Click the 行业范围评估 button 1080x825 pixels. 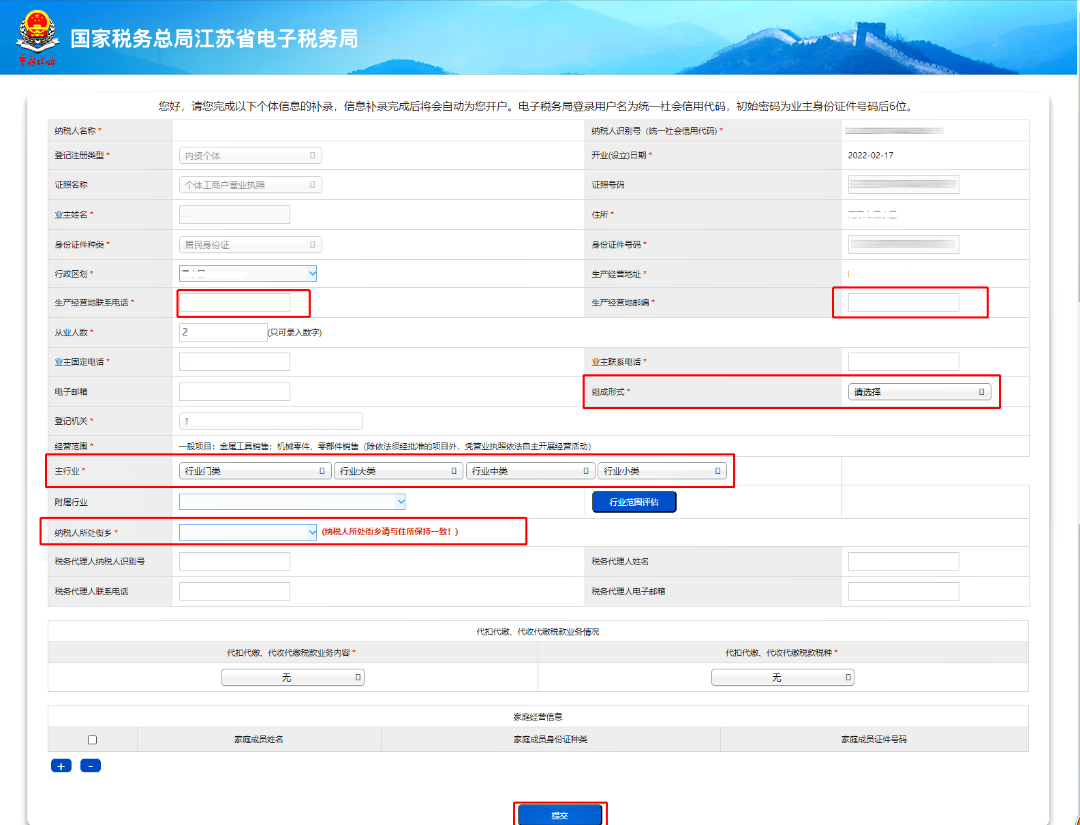[634, 502]
